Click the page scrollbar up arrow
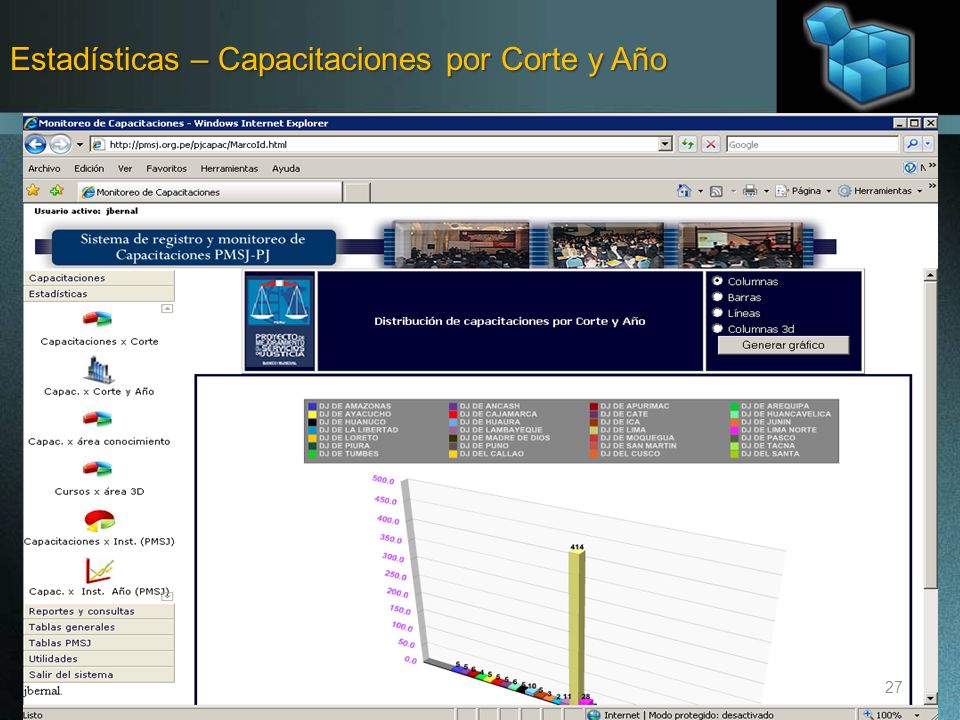The width and height of the screenshot is (960, 720). tap(931, 275)
